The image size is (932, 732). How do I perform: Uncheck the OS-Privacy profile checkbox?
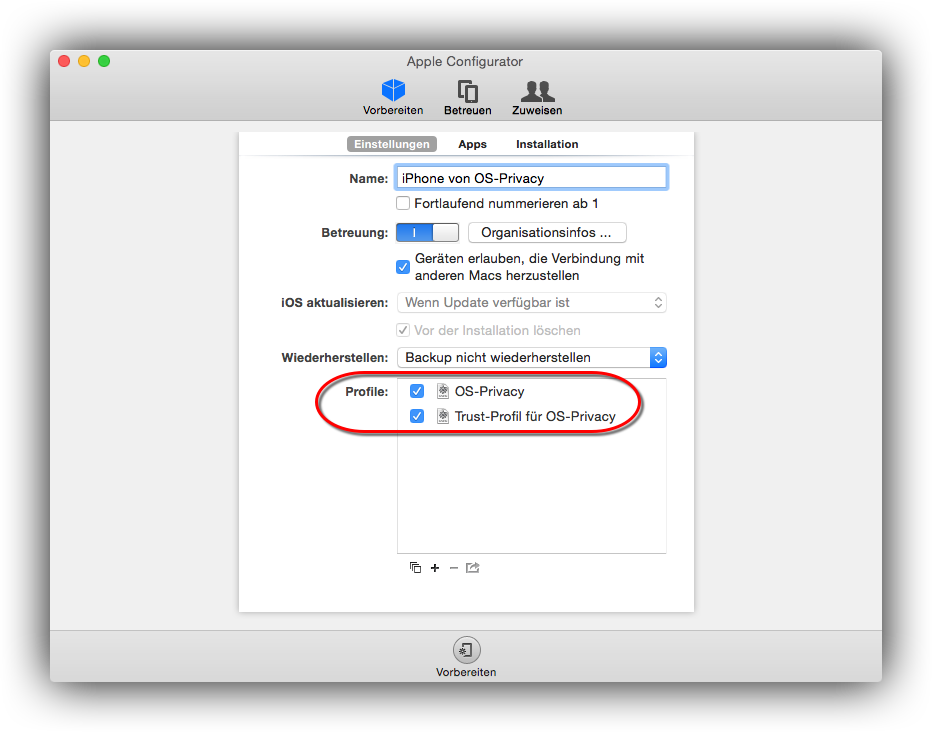pos(417,391)
